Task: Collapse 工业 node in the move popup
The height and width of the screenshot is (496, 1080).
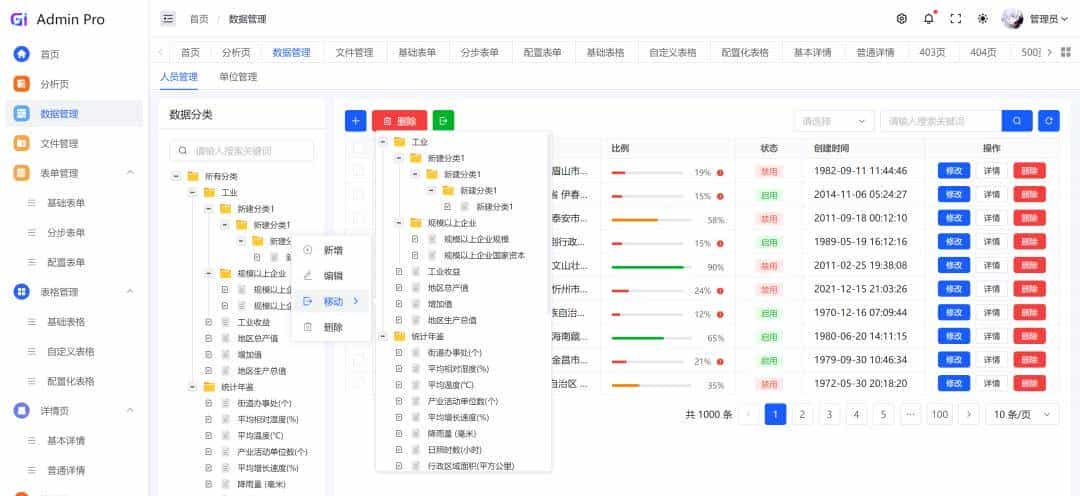Action: tap(383, 141)
